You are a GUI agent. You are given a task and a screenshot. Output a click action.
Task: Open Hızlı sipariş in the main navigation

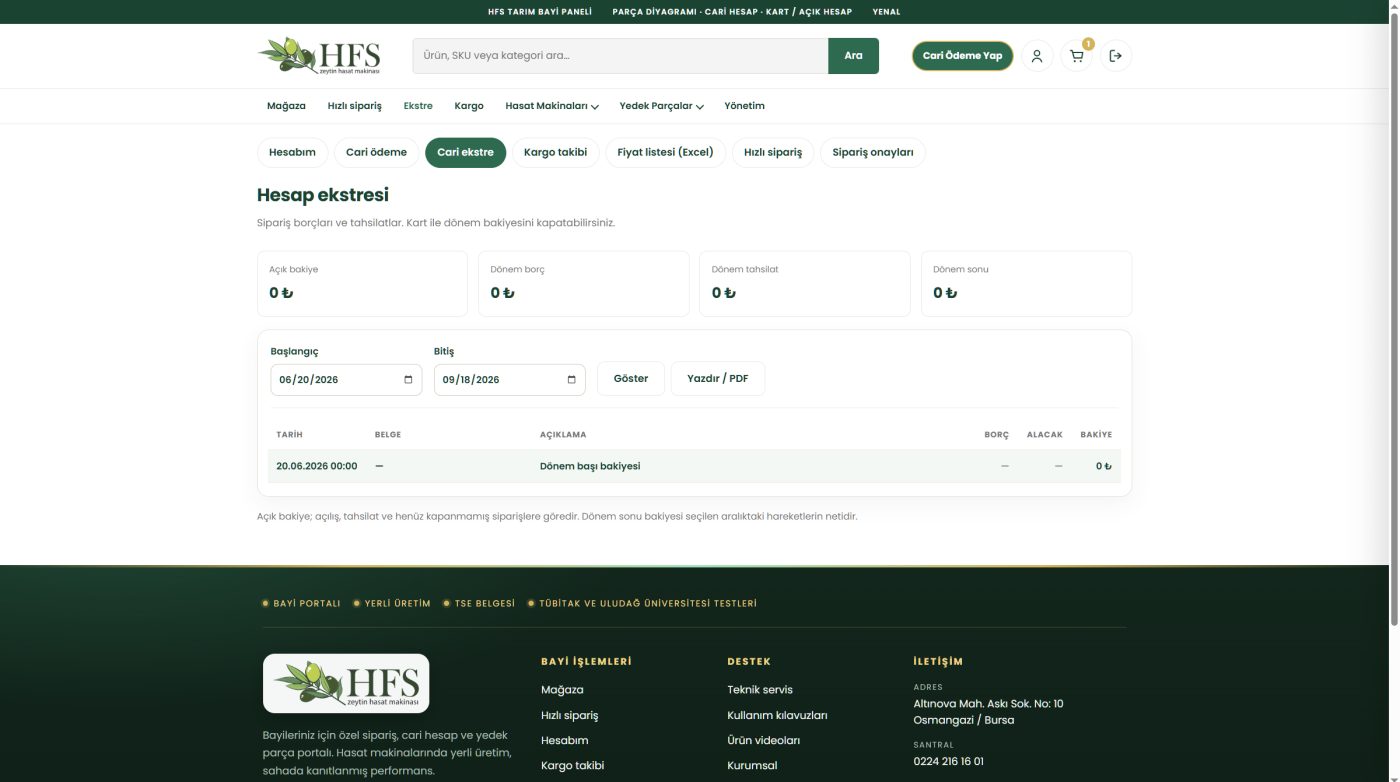[355, 106]
